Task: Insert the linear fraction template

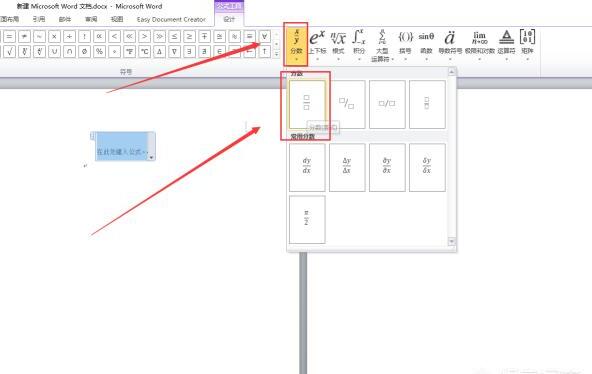Action: [x=387, y=105]
